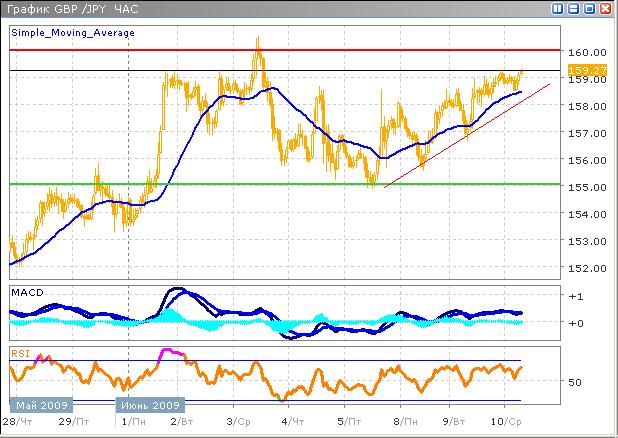Image resolution: width=618 pixels, height=438 pixels.
Task: Click the 1/Пн date label
Action: pos(134,421)
